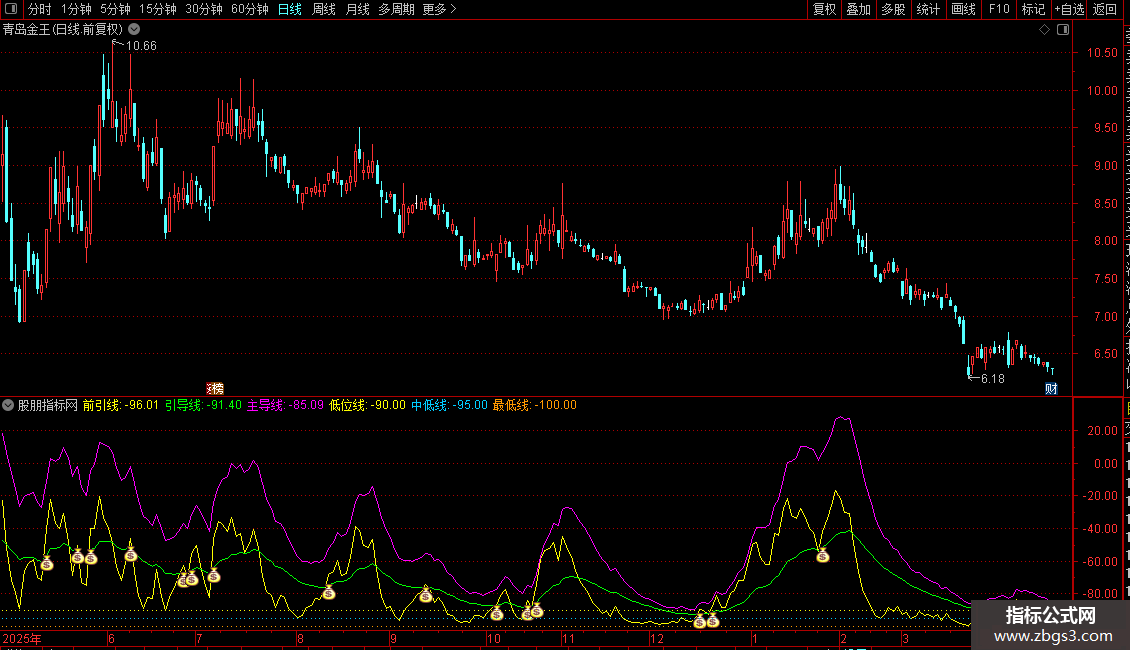Click the 榜 marker icon on chart

(215, 388)
